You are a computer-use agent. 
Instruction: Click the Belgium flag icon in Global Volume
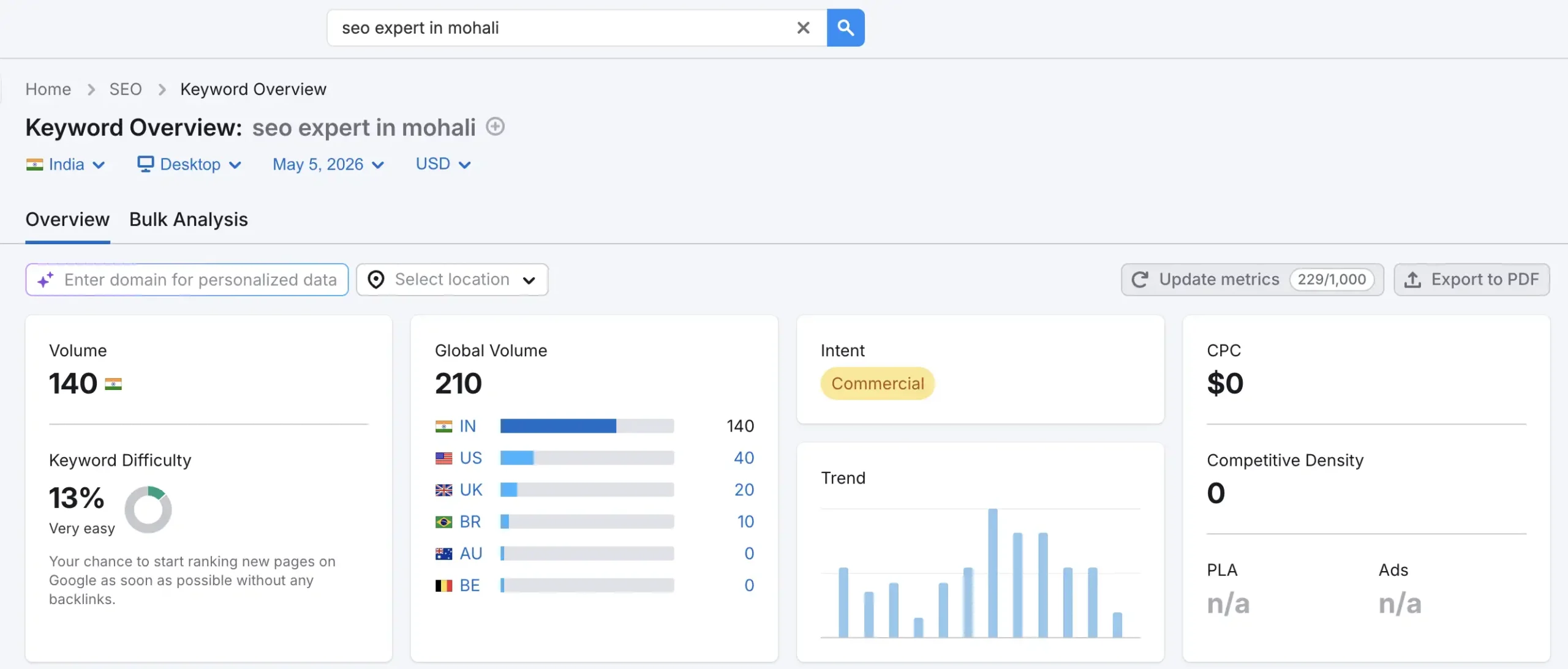[443, 585]
